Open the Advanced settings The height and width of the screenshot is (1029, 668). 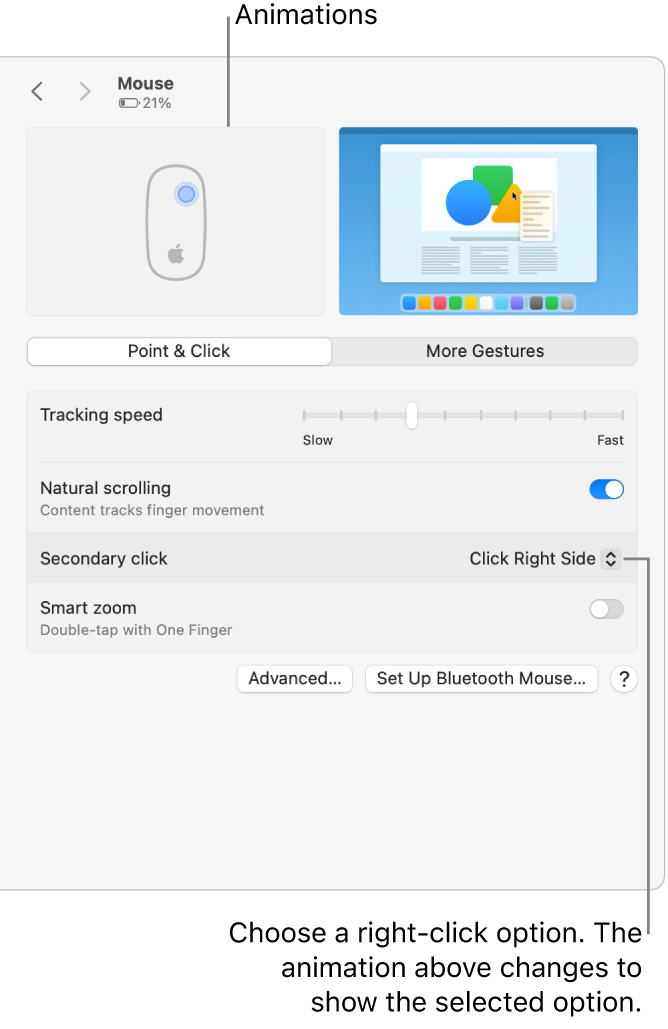[294, 679]
